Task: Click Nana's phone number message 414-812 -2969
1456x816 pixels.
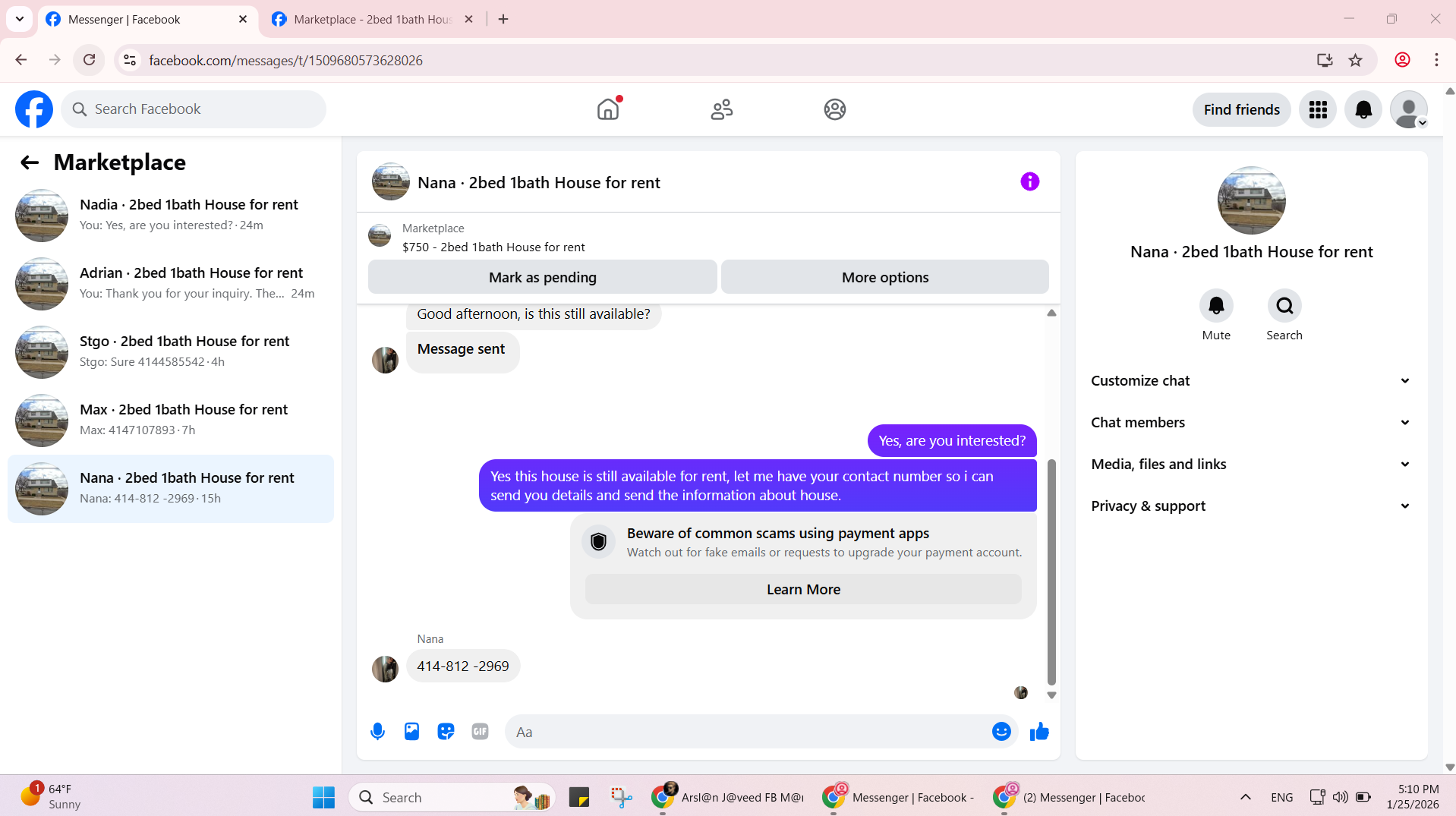Action: tap(463, 666)
